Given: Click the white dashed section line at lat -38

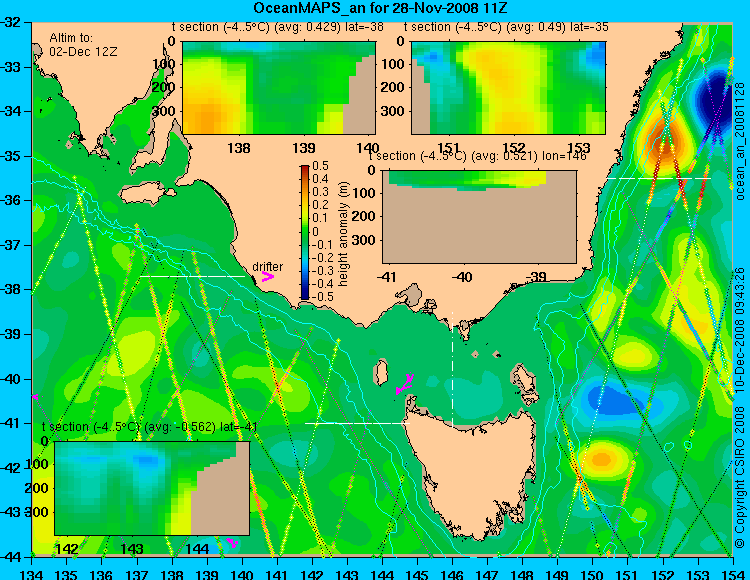Looking at the screenshot, I should point(192,276).
